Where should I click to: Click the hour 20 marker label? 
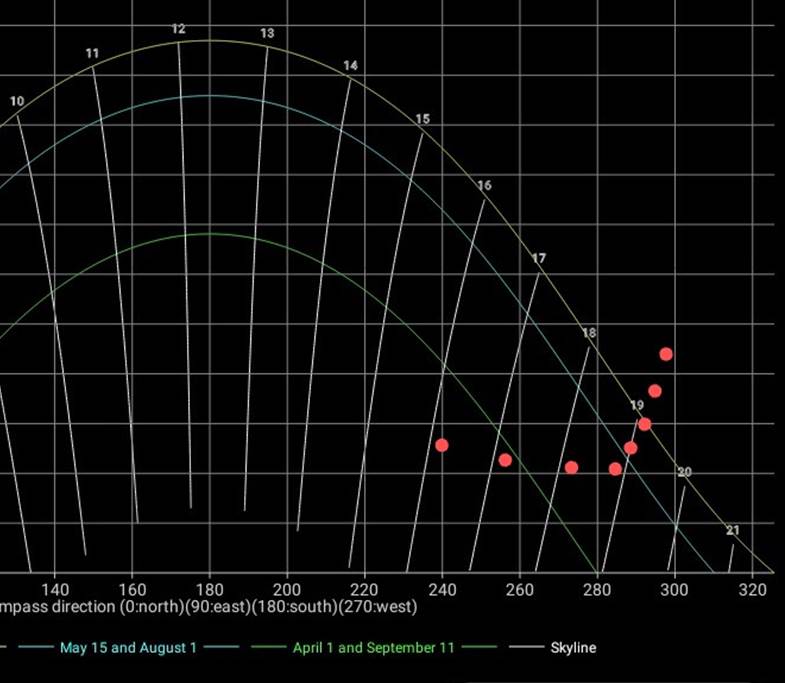tap(684, 472)
